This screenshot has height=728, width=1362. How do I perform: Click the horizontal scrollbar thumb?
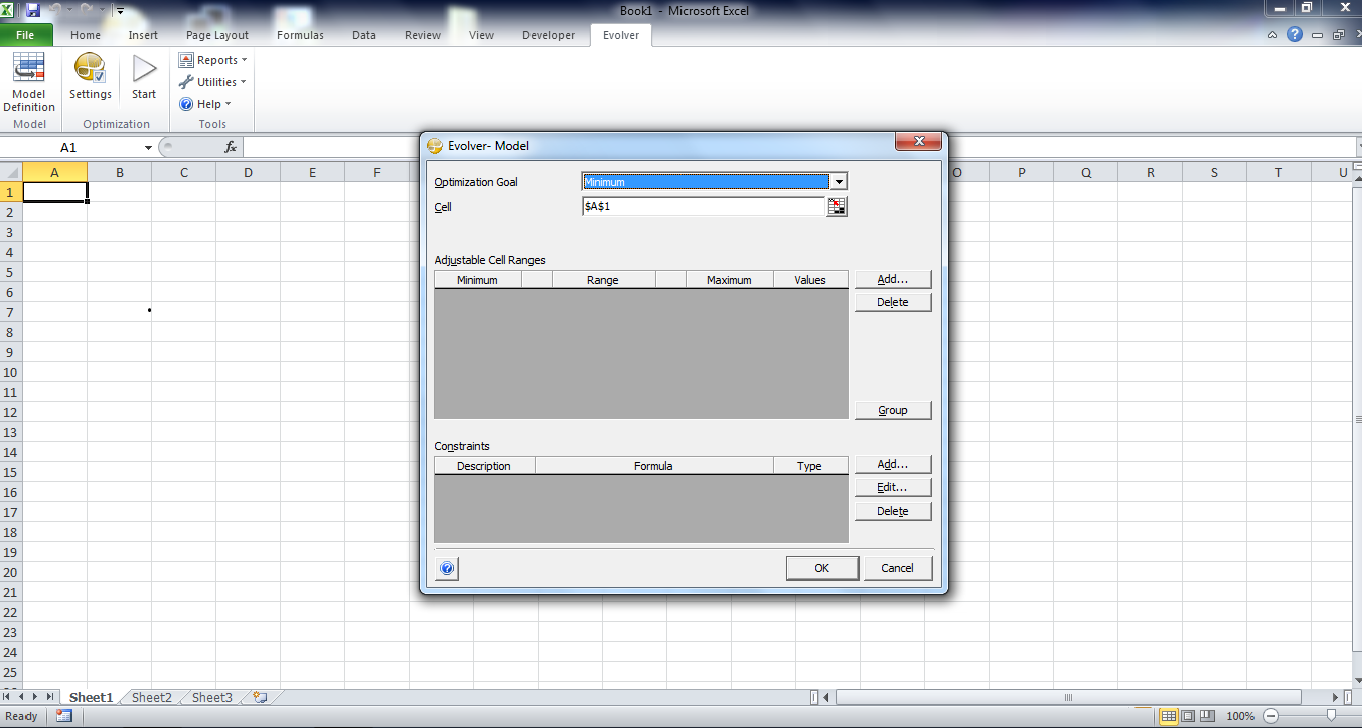1069,697
